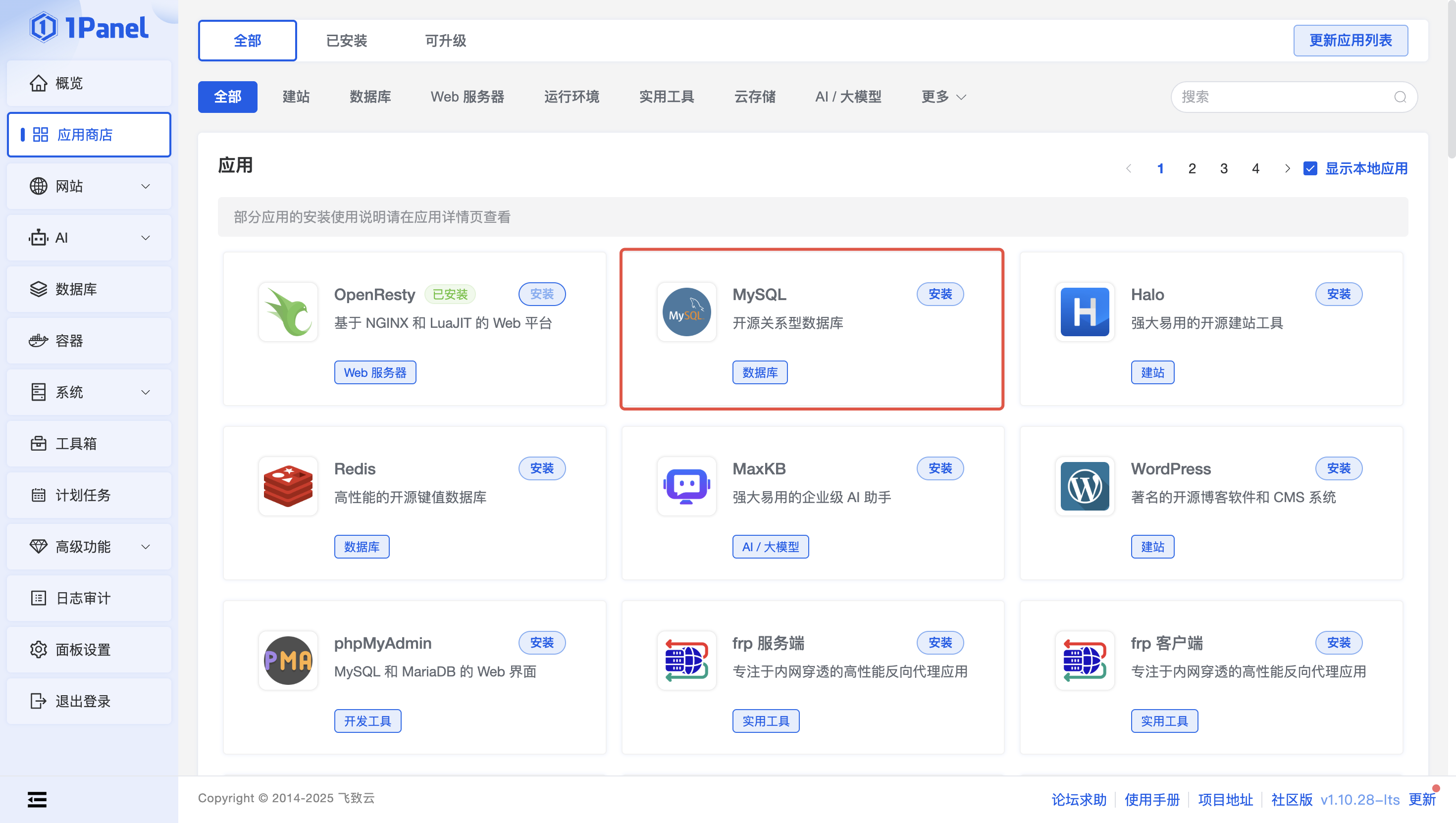The width and height of the screenshot is (1456, 823).
Task: Filter by AI / 大模型 category tab
Action: coord(848,97)
